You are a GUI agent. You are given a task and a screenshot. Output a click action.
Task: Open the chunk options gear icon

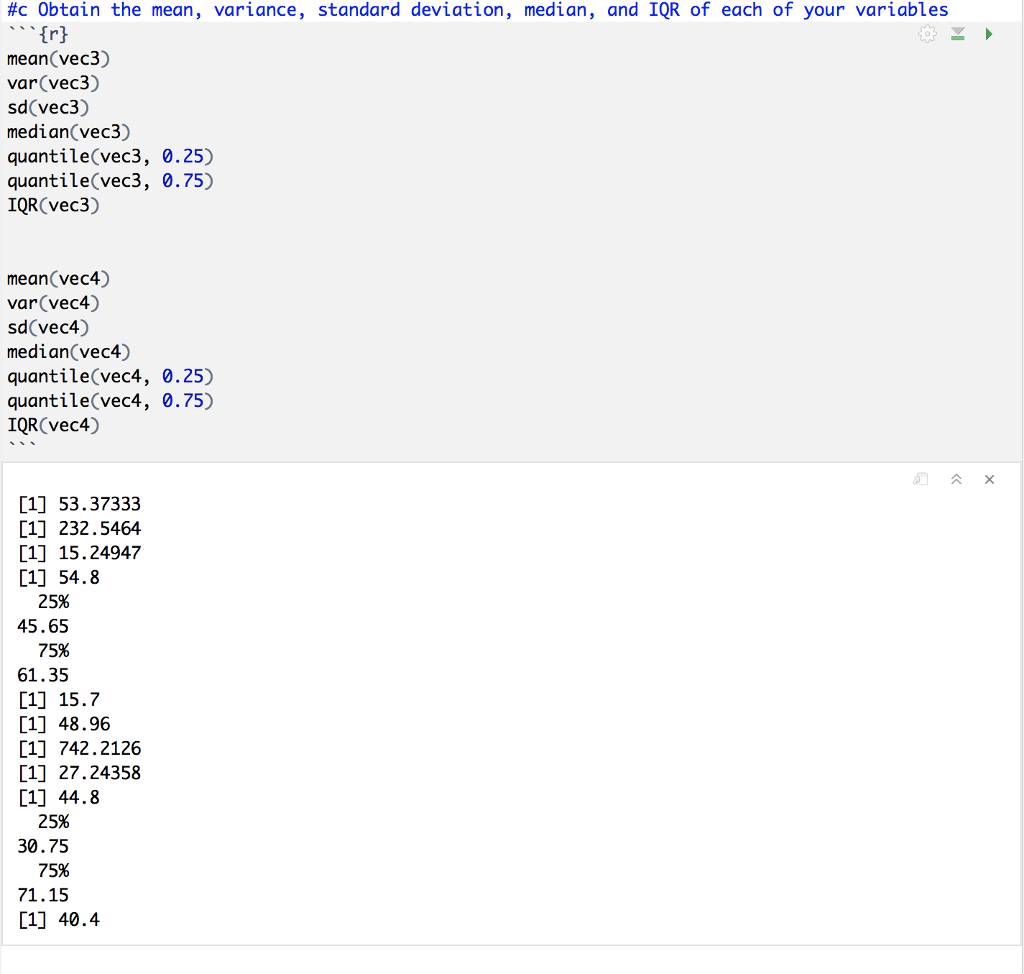pyautogui.click(x=926, y=33)
